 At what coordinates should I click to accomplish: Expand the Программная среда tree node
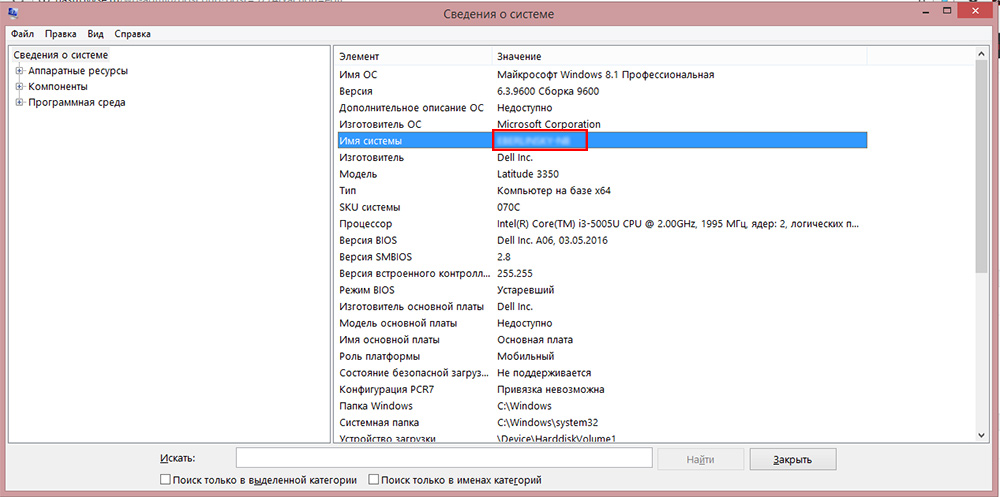click(19, 103)
